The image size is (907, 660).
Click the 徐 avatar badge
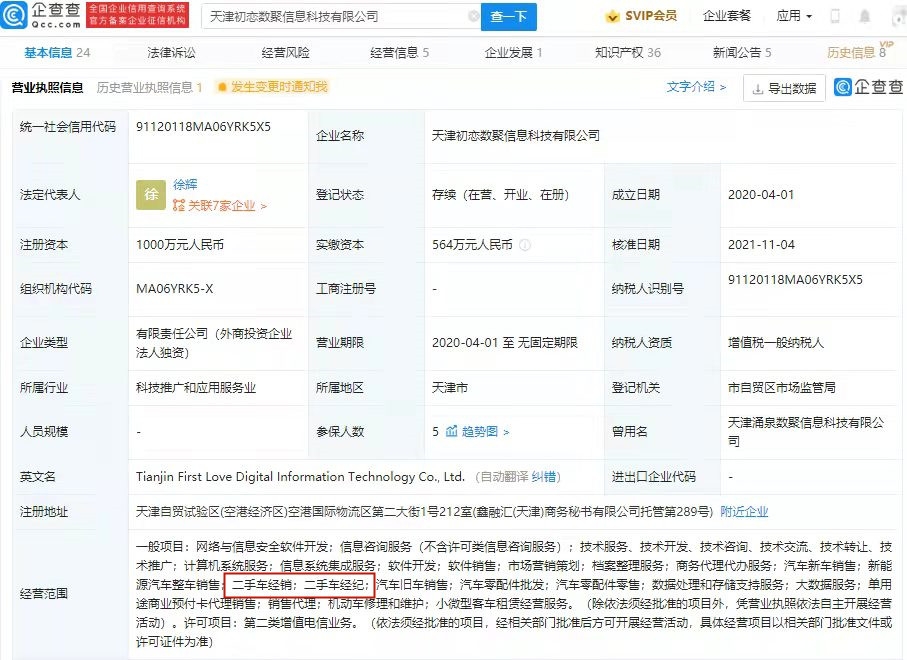pos(151,194)
